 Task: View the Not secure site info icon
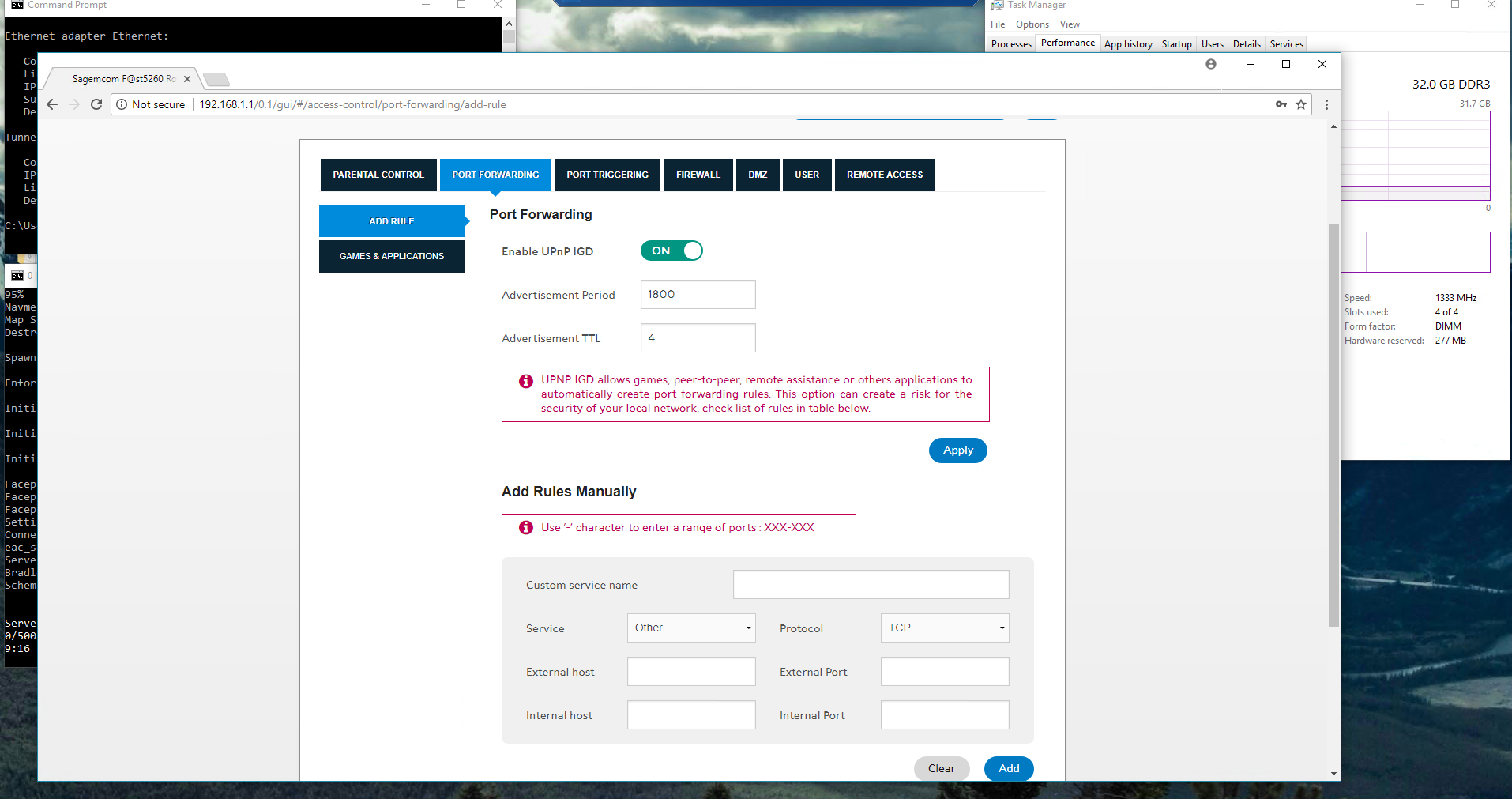click(x=122, y=104)
